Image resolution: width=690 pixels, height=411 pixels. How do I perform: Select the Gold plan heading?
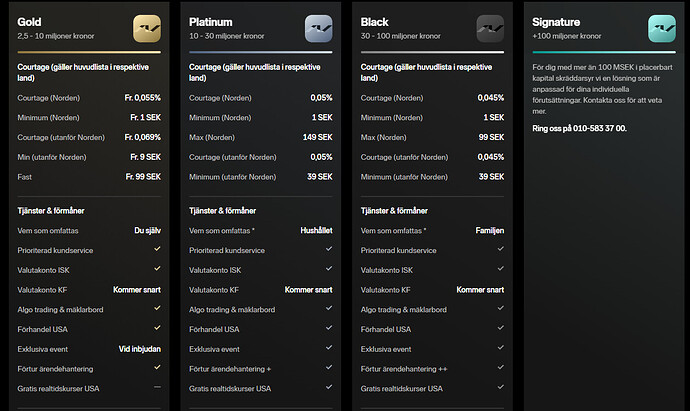click(30, 22)
